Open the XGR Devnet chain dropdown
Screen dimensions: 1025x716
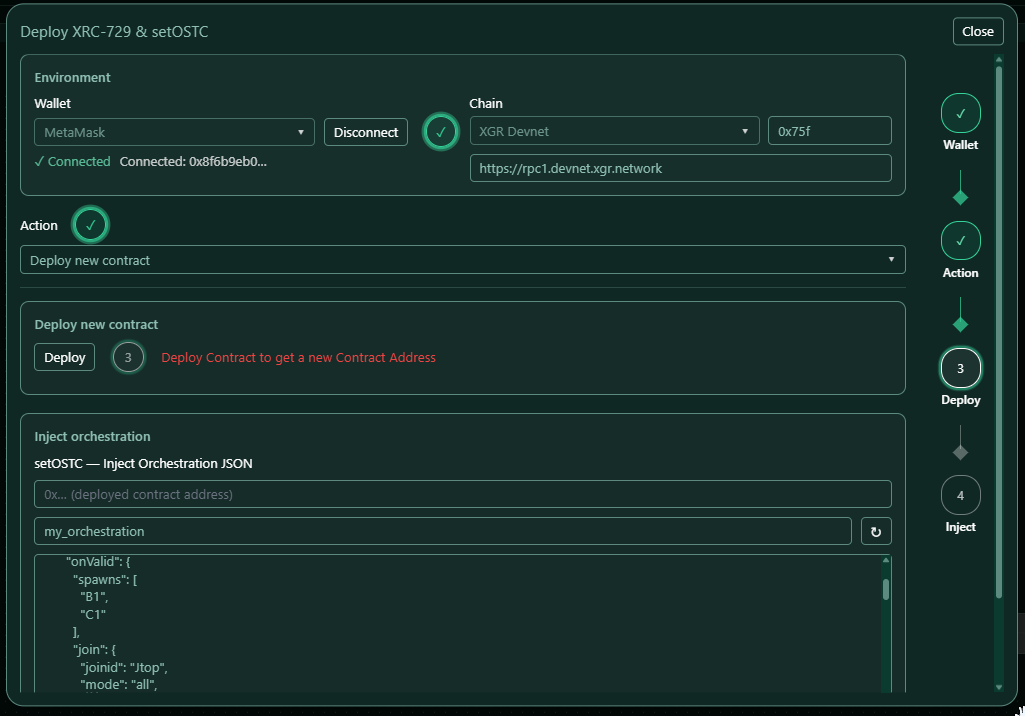(614, 131)
